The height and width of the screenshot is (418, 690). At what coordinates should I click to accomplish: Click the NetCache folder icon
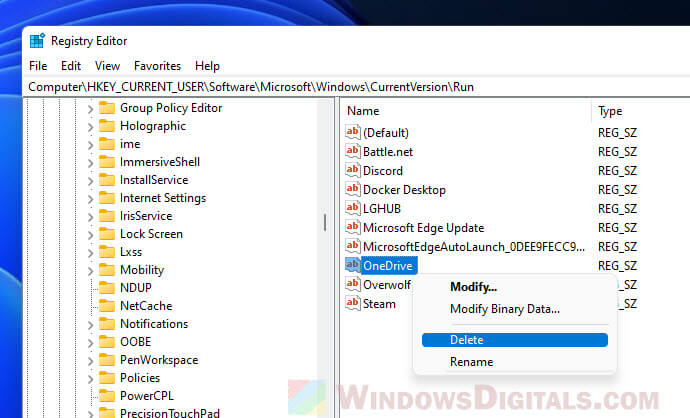click(x=107, y=306)
